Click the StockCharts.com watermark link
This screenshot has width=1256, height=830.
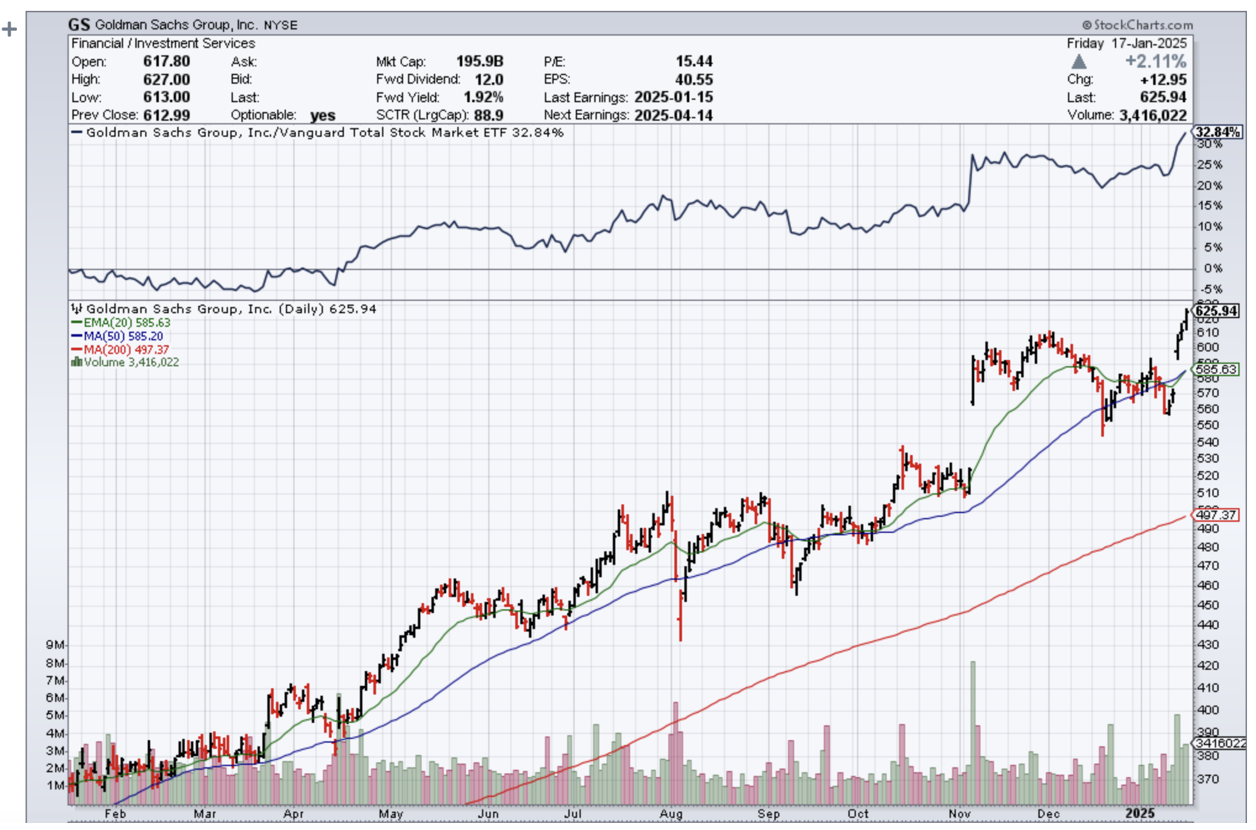point(1143,25)
